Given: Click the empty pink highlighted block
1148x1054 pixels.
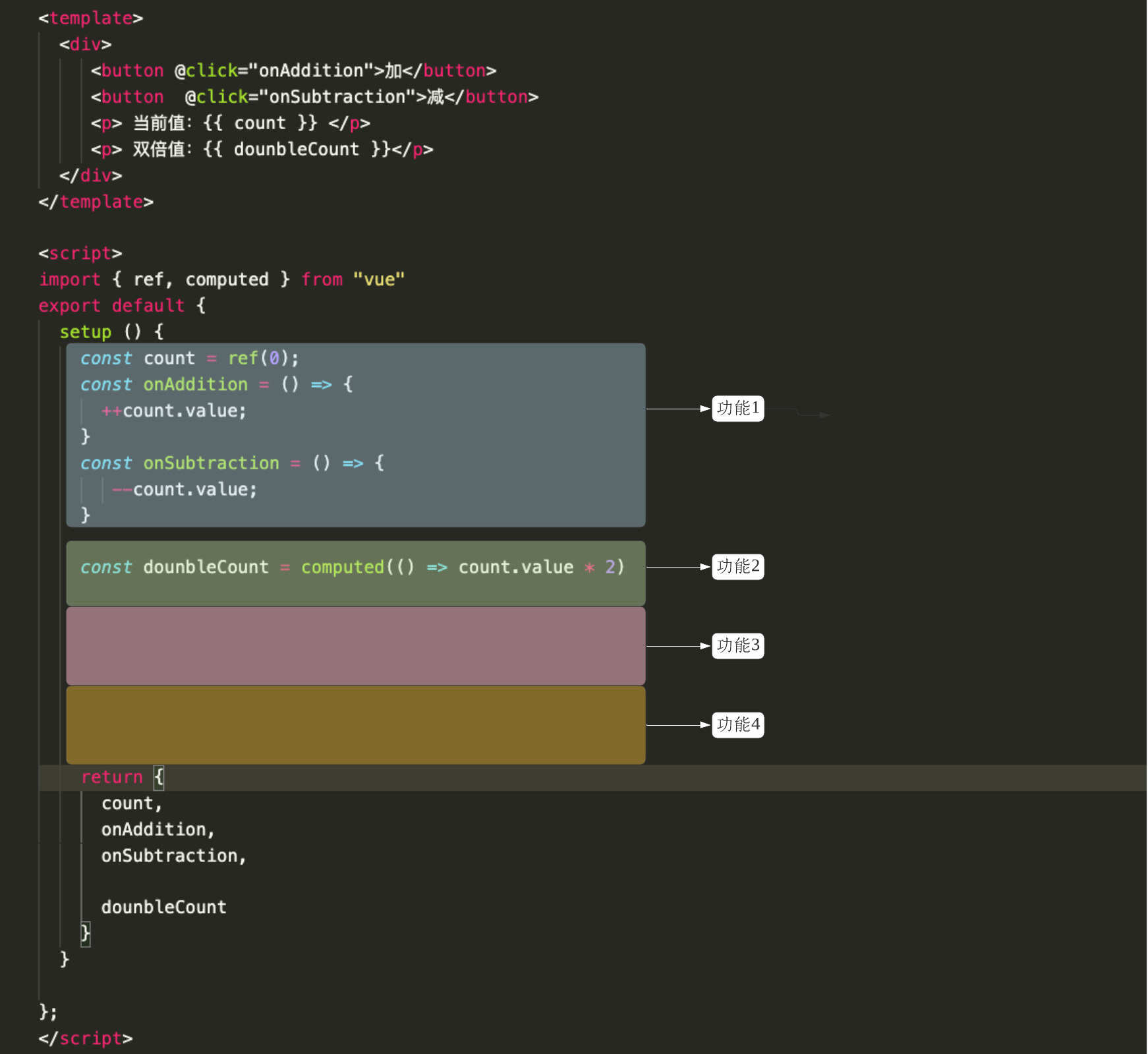Looking at the screenshot, I should (356, 646).
